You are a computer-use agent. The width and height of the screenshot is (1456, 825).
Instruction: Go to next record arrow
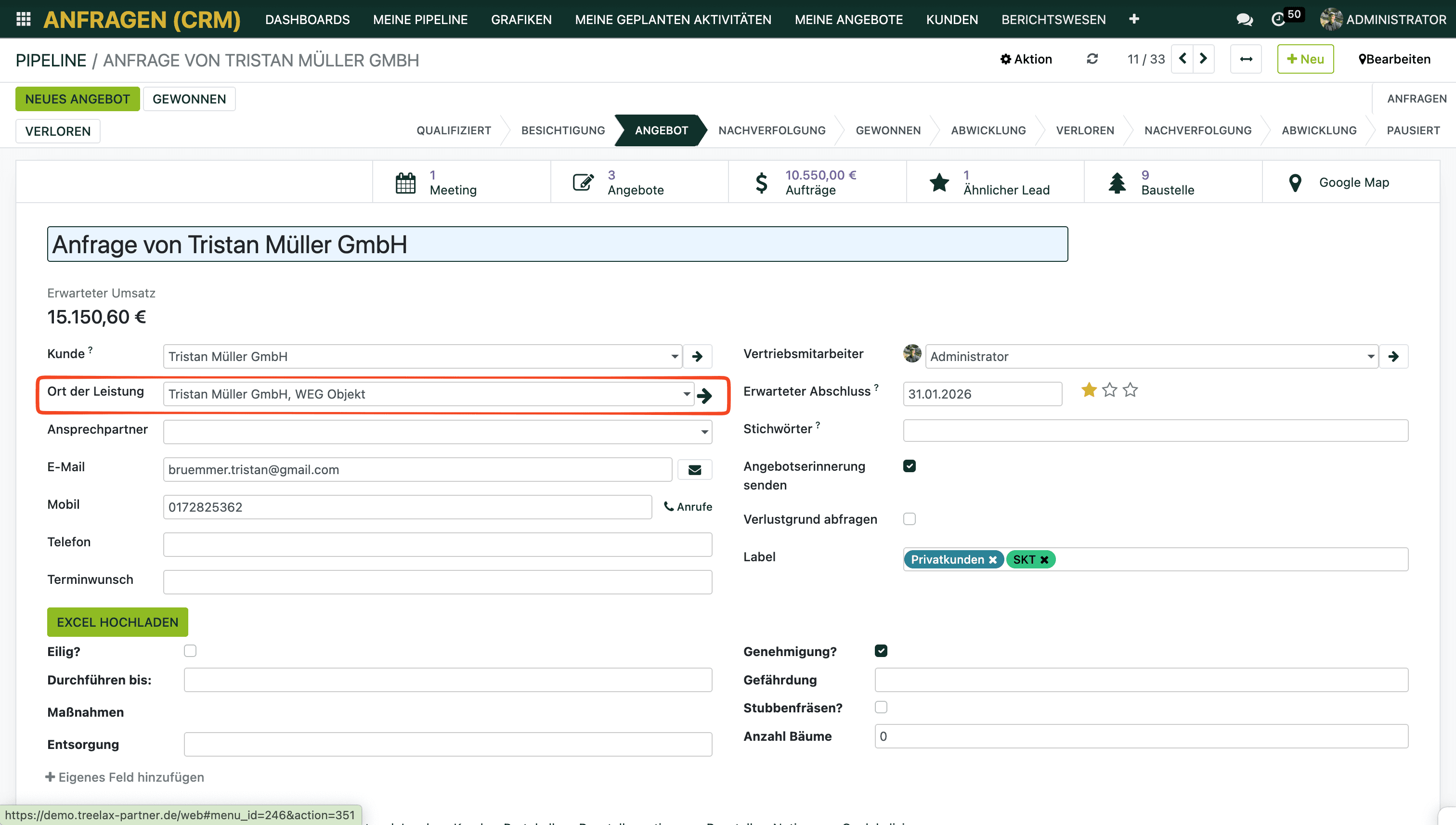(1203, 59)
